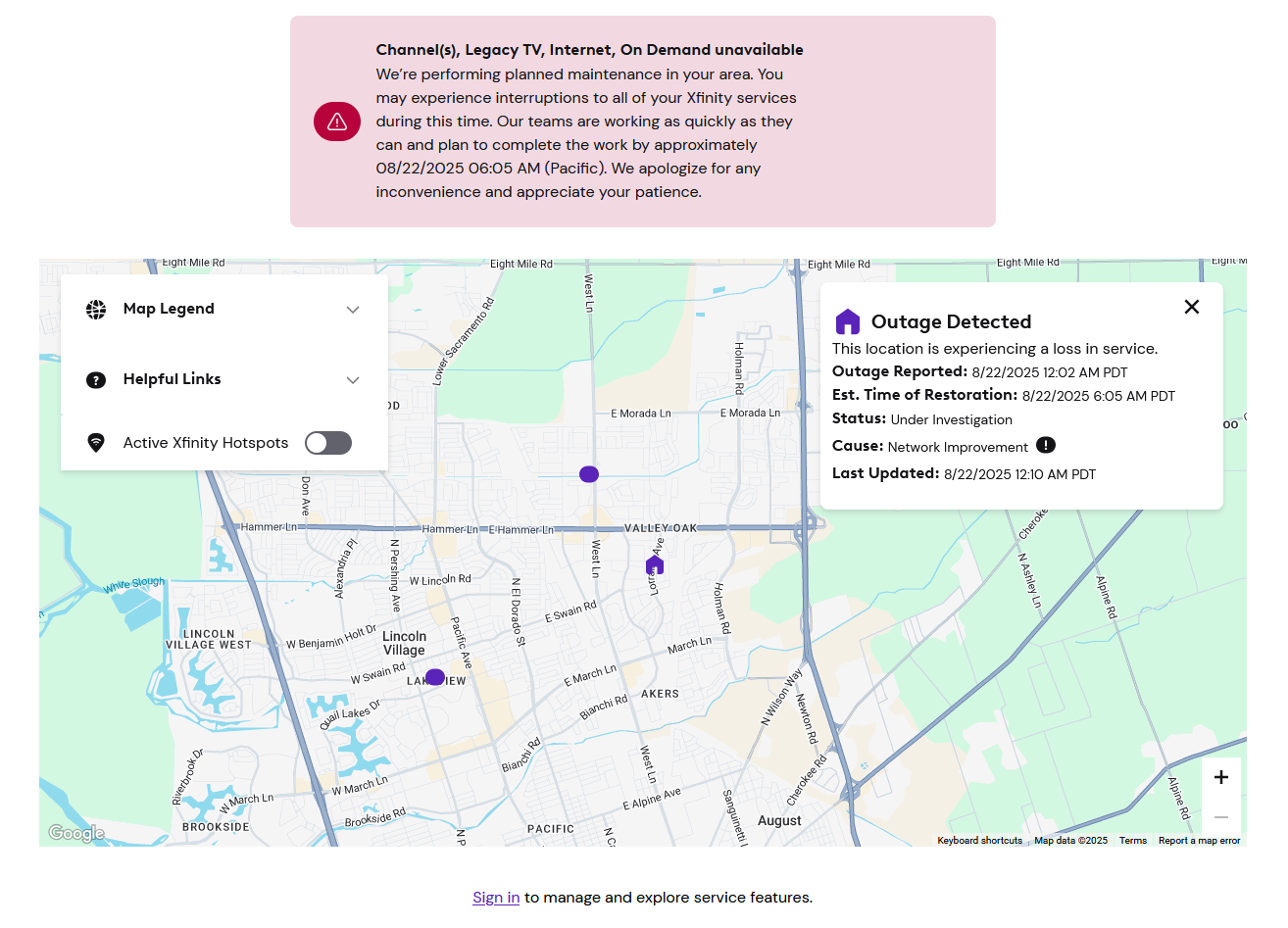The height and width of the screenshot is (928, 1288).
Task: Click the Last Updated timestamp text
Action: click(1019, 474)
